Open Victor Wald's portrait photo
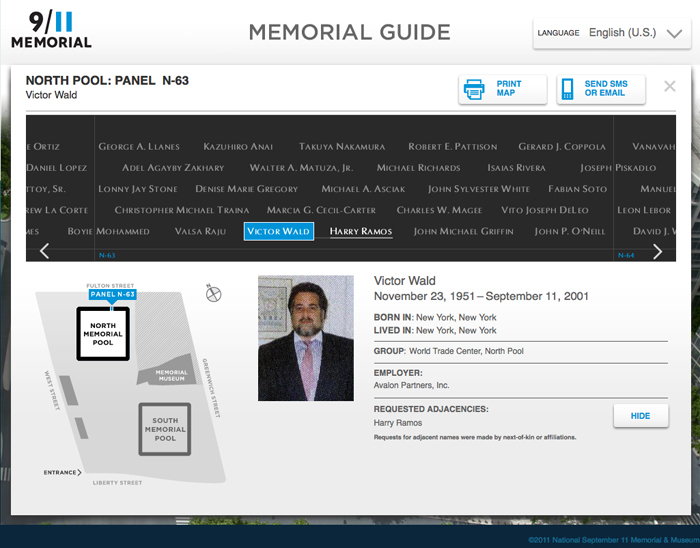This screenshot has width=700, height=548. (306, 338)
